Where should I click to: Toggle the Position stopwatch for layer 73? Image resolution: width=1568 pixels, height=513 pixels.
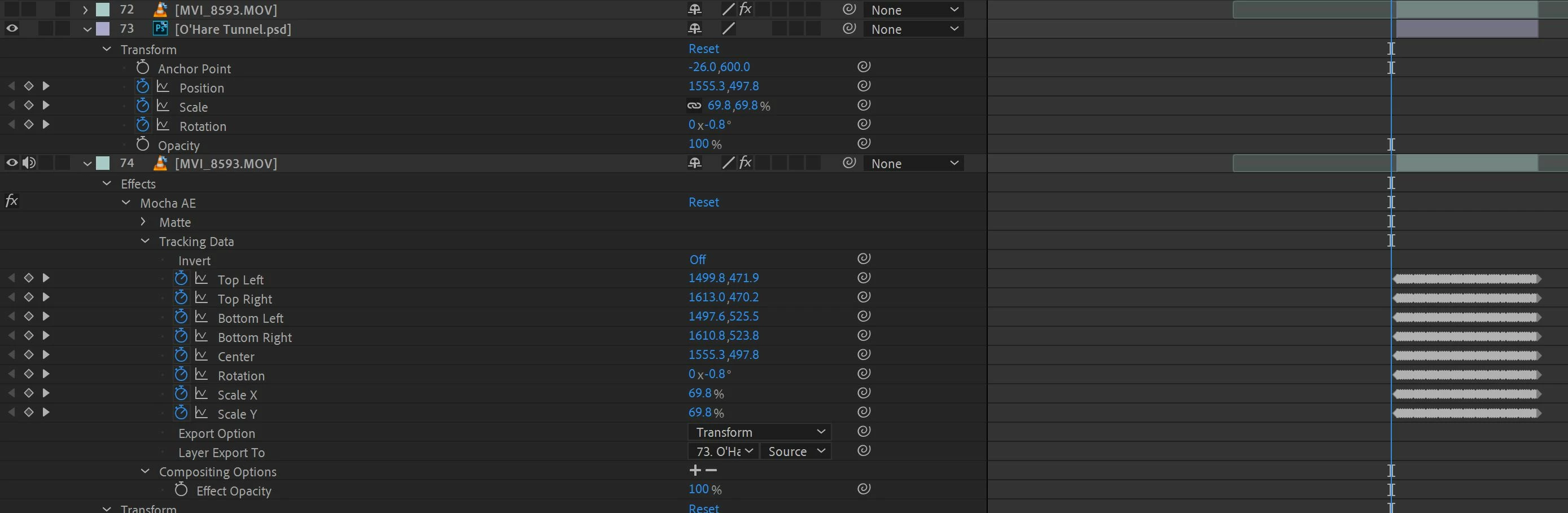[x=142, y=86]
